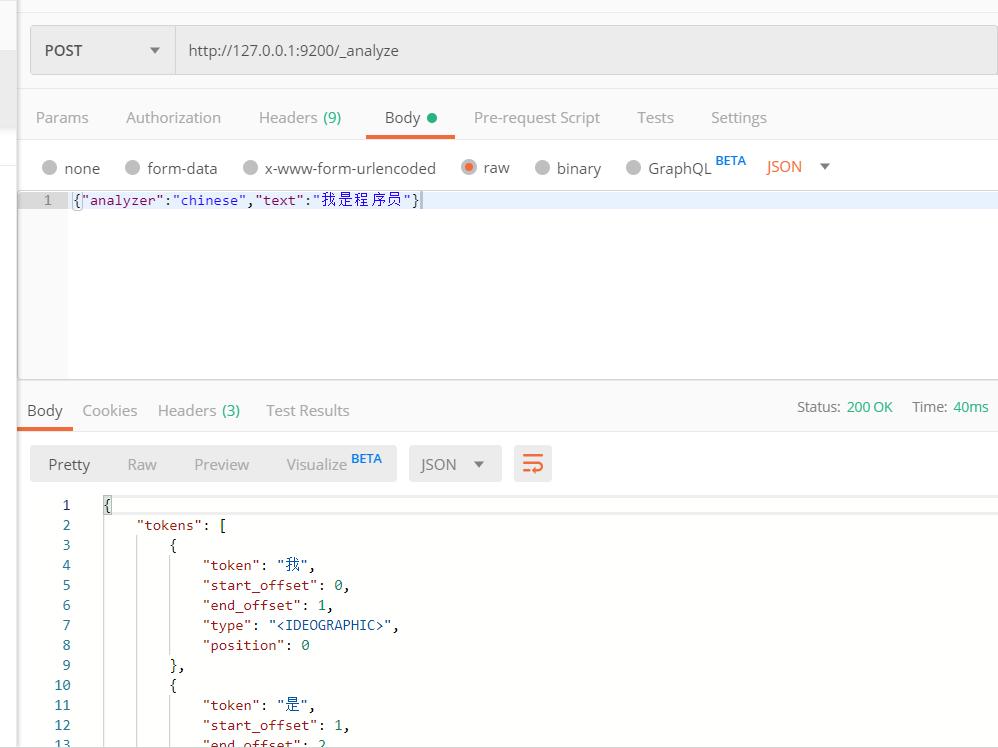Click "position": 0 on line 8

tap(257, 645)
